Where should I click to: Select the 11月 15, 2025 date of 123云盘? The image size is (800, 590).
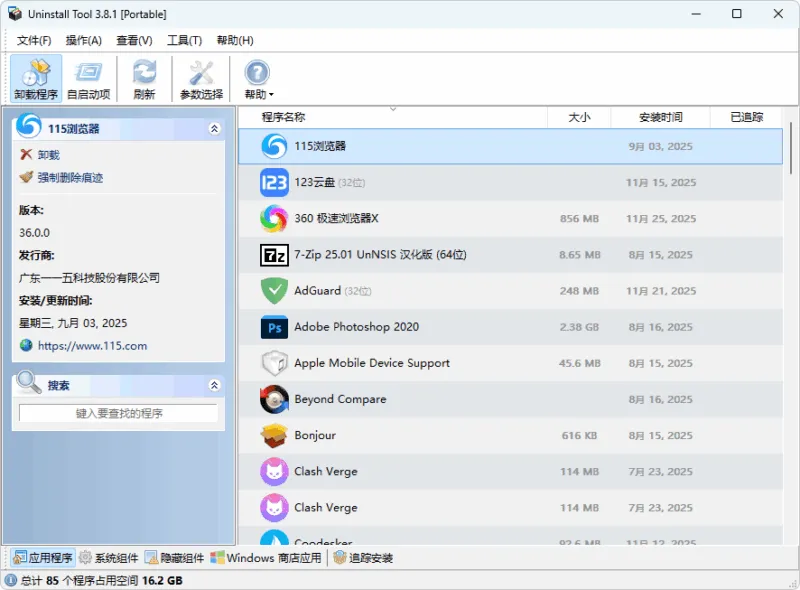click(x=660, y=183)
